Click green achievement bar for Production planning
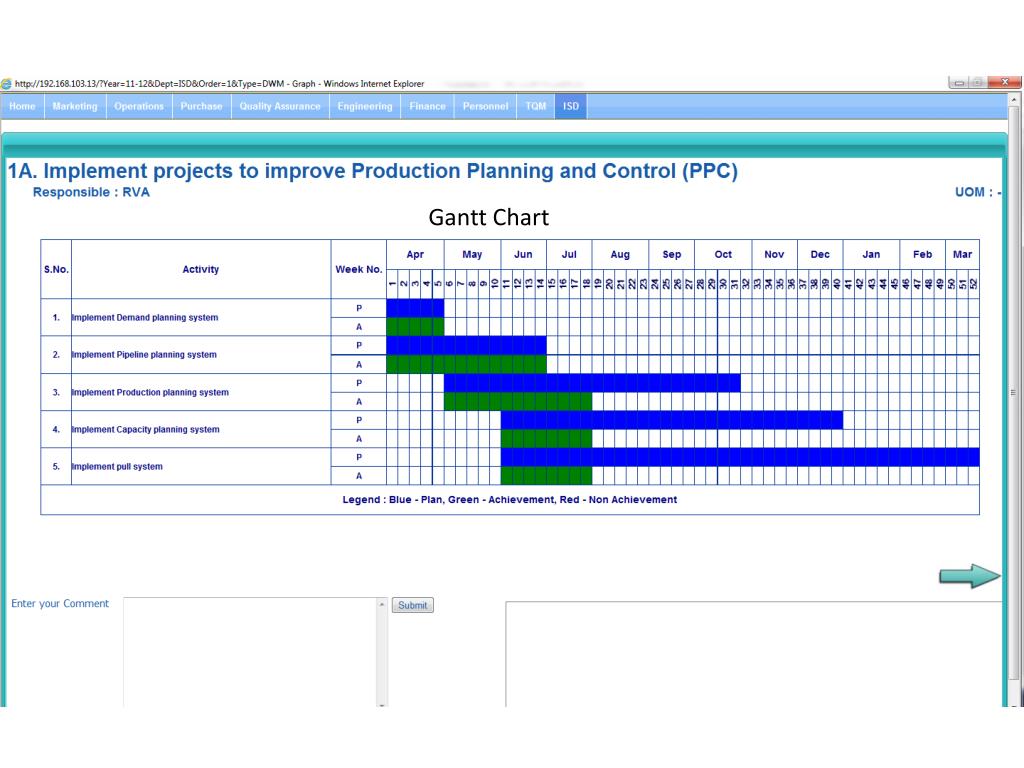Screen dimensions: 1024x768 click(518, 401)
